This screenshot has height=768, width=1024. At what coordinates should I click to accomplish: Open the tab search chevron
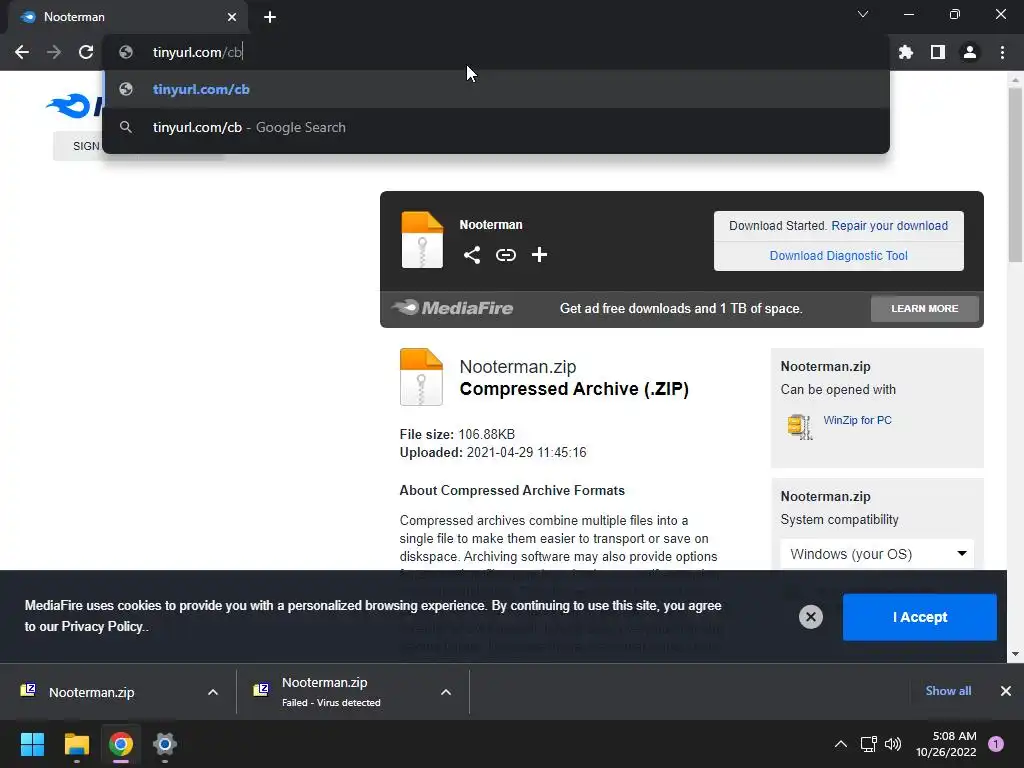click(863, 14)
